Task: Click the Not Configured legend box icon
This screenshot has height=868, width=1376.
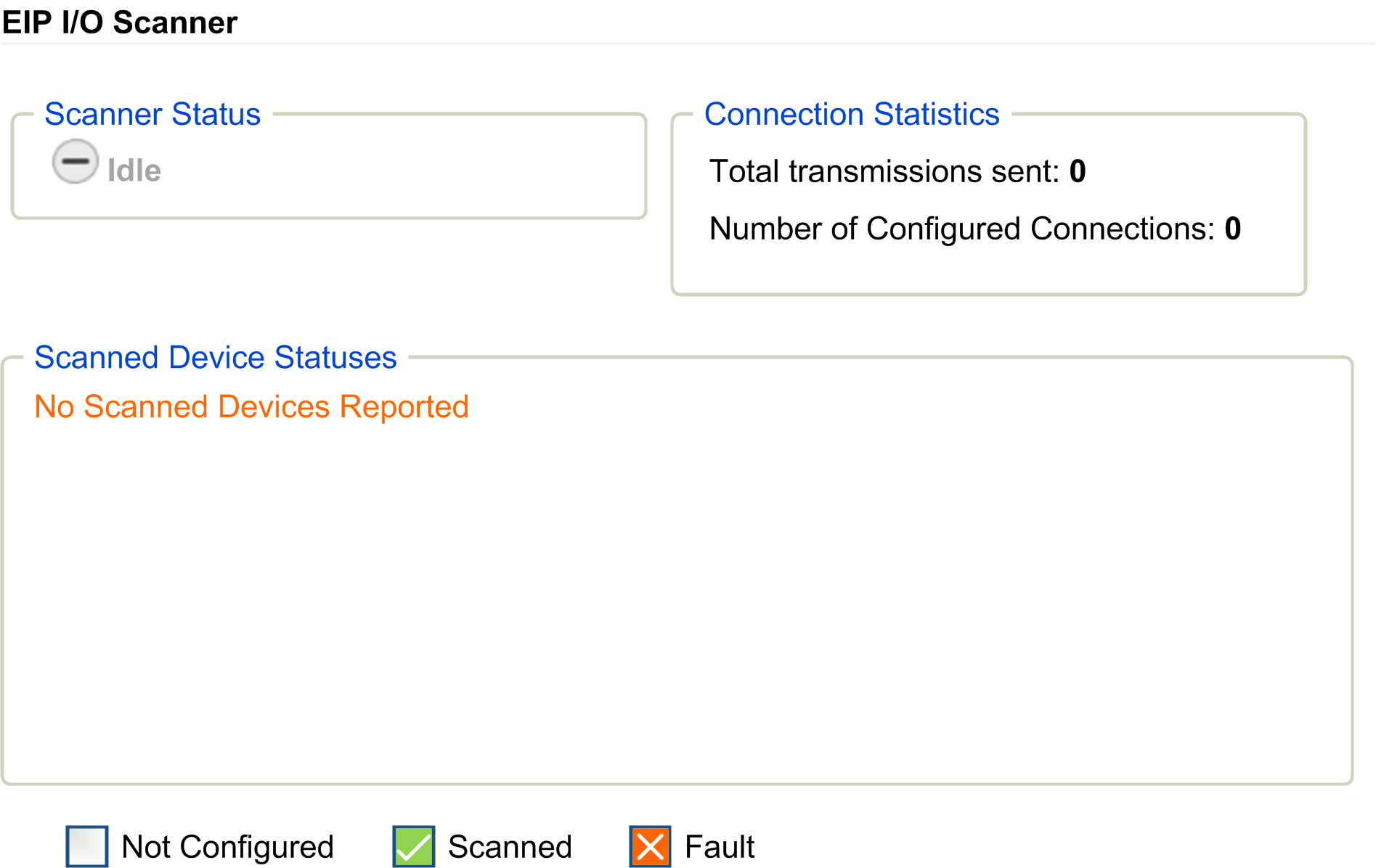Action: [x=87, y=846]
